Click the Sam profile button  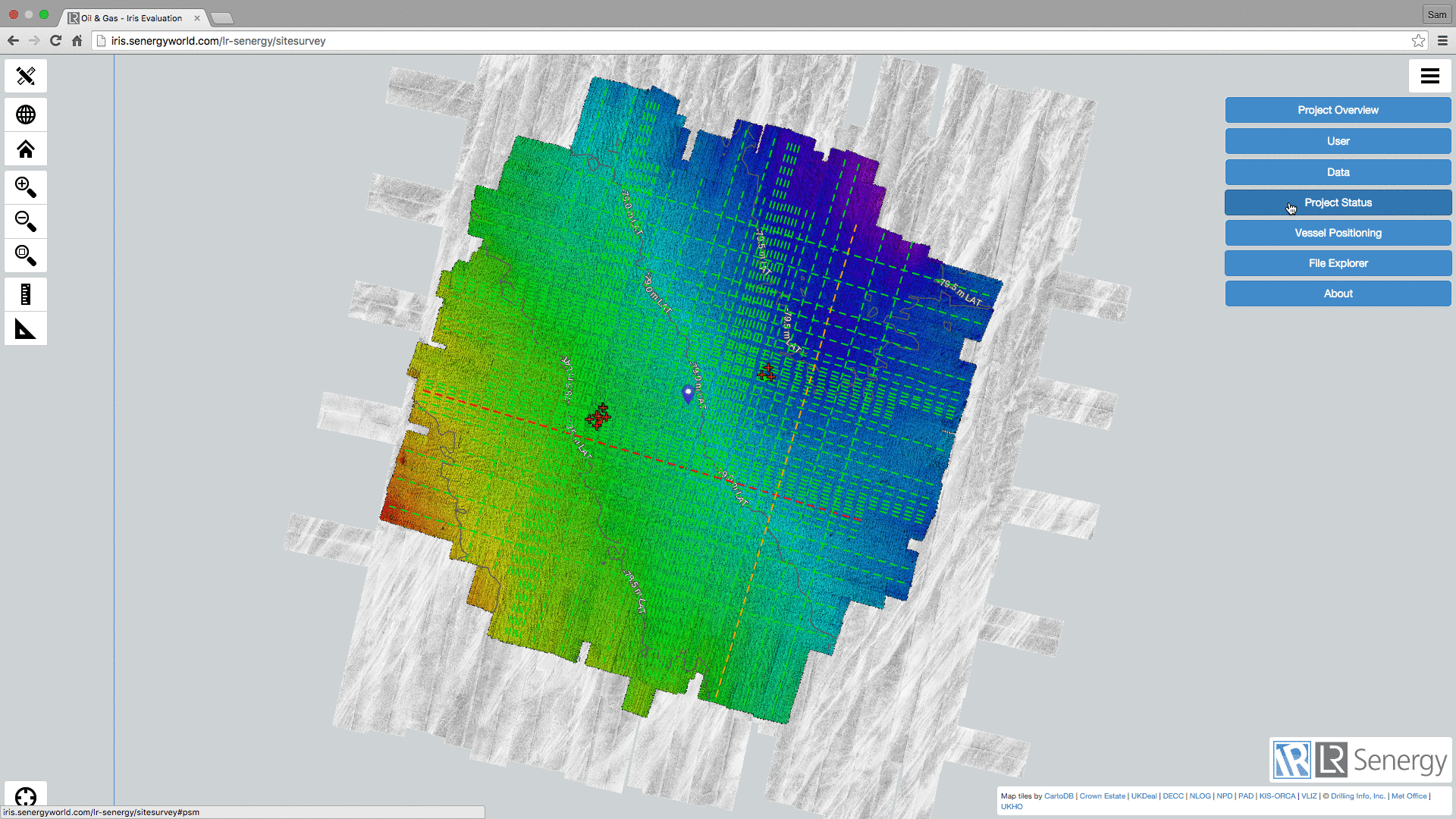(1437, 14)
